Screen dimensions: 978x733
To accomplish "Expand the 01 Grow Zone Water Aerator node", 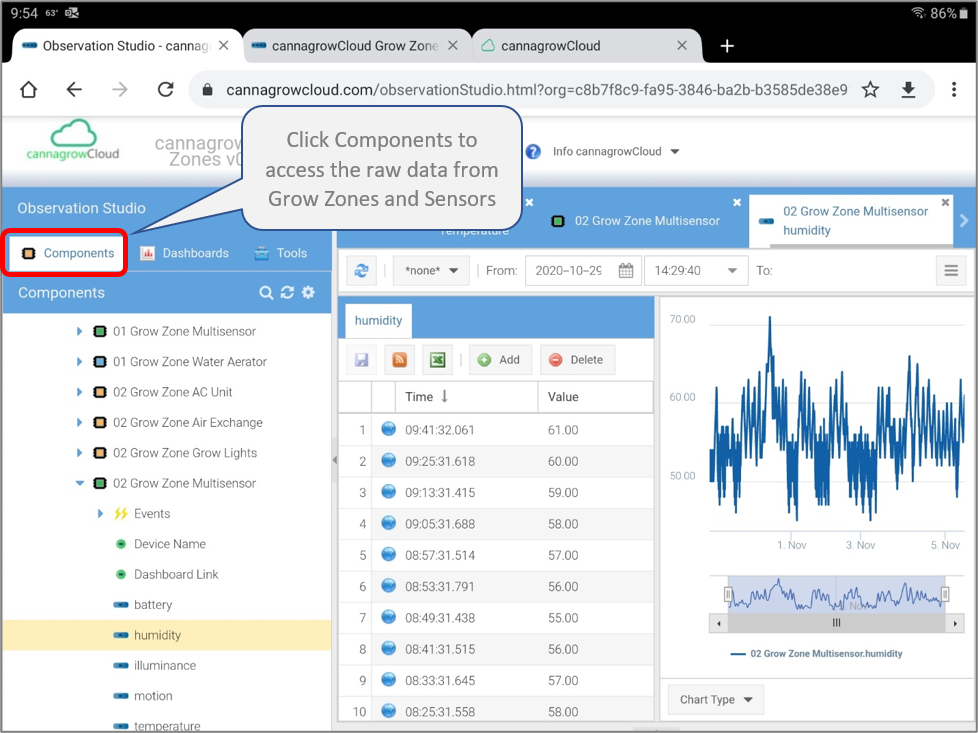I will (80, 362).
